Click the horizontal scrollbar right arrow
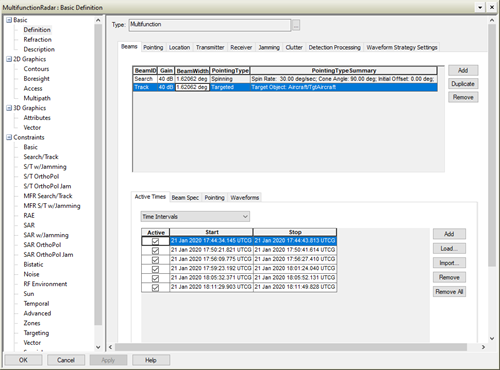500x370 pixels. pyautogui.click(x=483, y=347)
